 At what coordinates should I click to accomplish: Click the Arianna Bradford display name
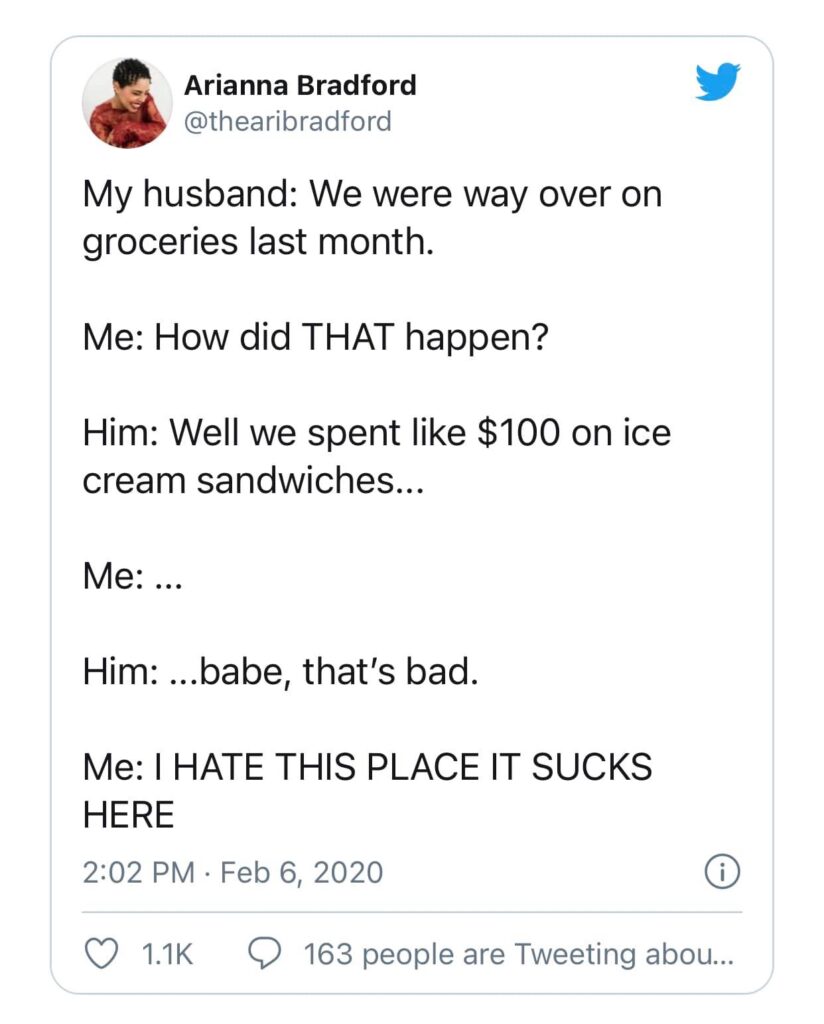pos(300,86)
